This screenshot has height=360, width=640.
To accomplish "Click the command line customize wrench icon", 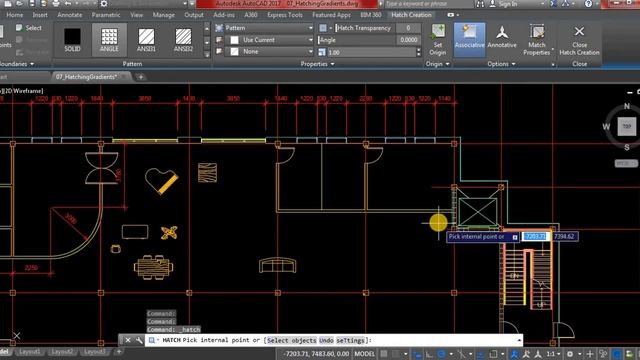I will (139, 340).
